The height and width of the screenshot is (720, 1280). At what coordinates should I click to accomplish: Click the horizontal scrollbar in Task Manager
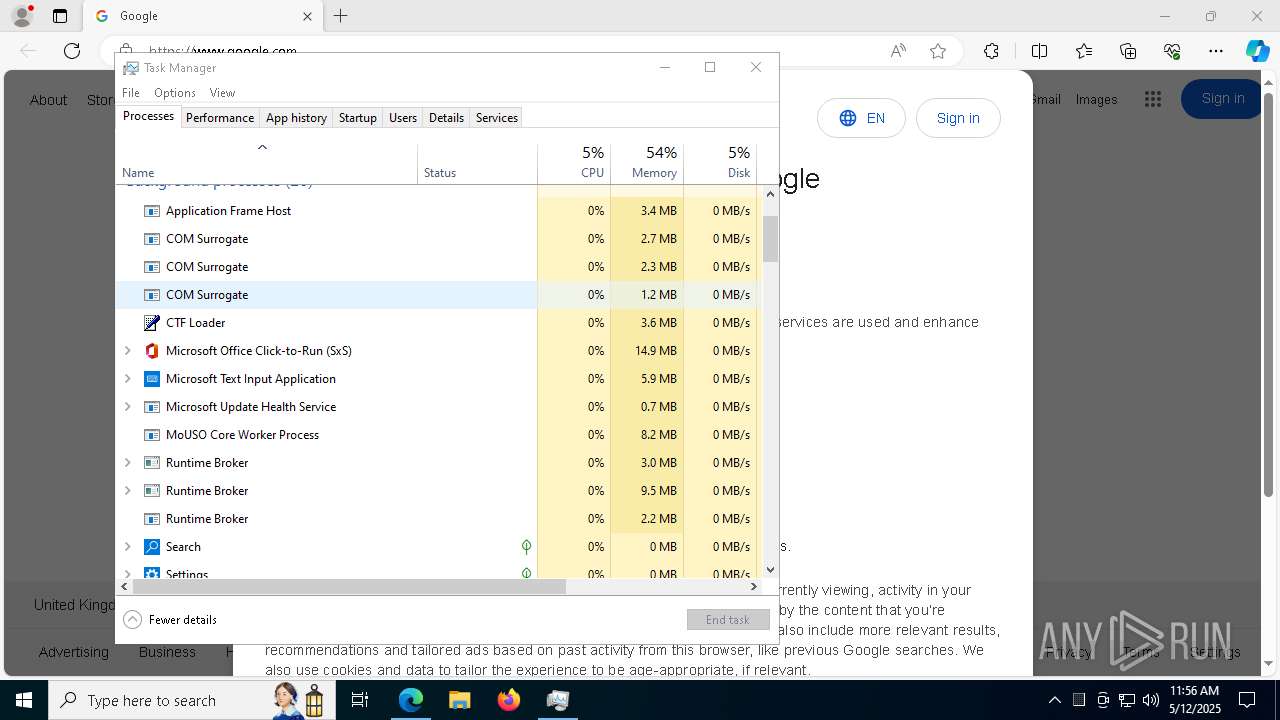tap(350, 587)
